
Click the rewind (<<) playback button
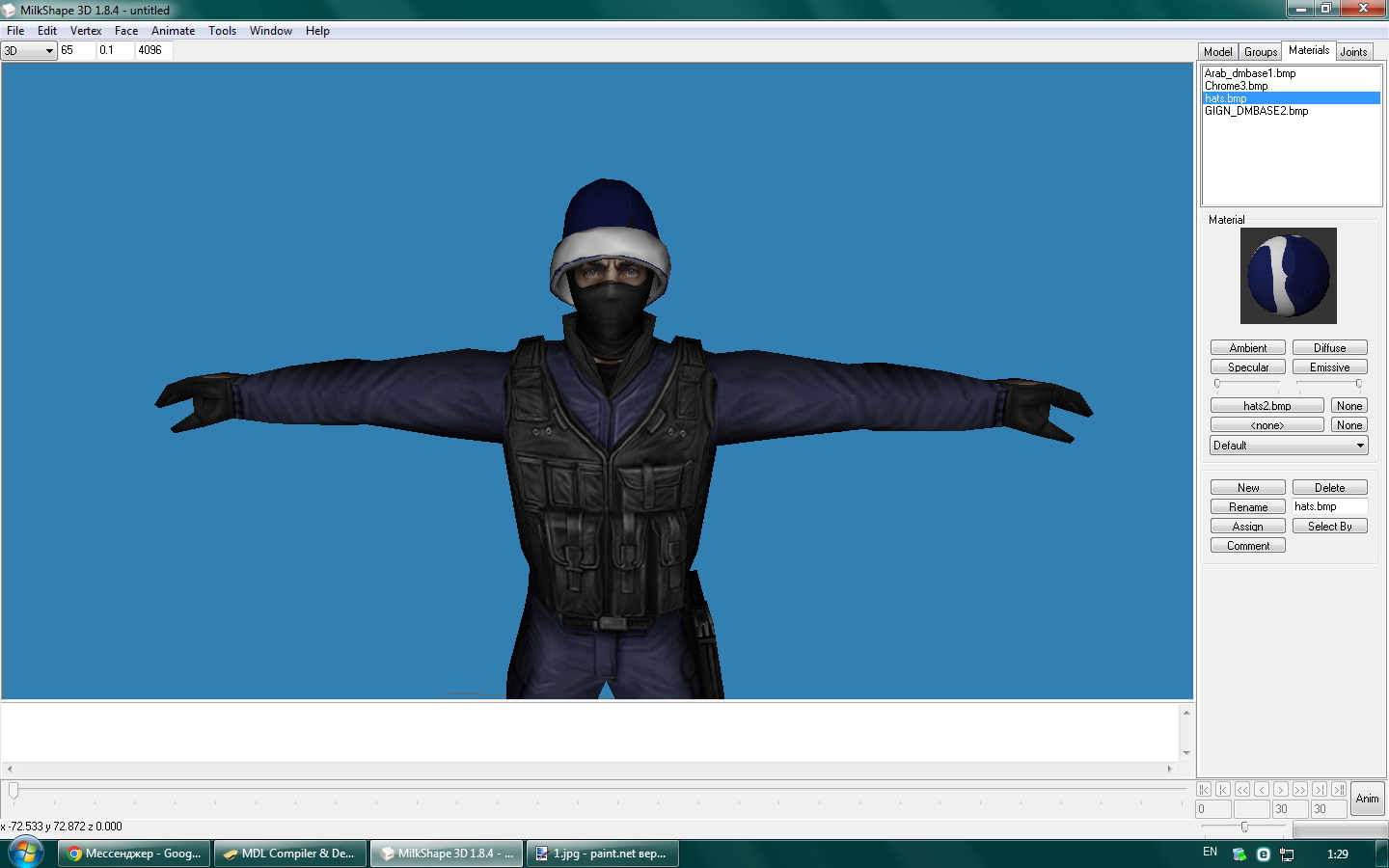click(x=1242, y=789)
